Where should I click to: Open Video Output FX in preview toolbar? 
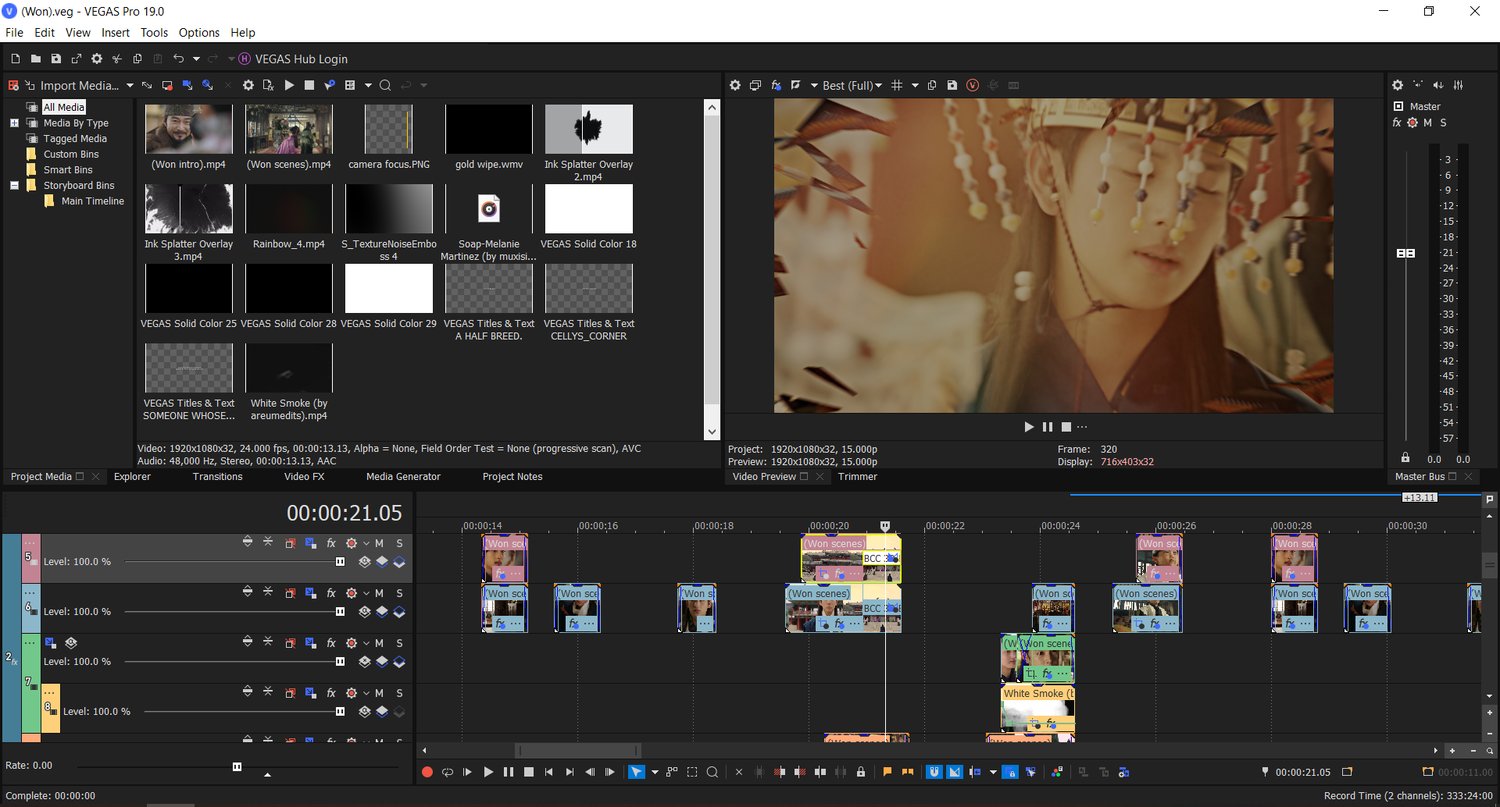776,86
